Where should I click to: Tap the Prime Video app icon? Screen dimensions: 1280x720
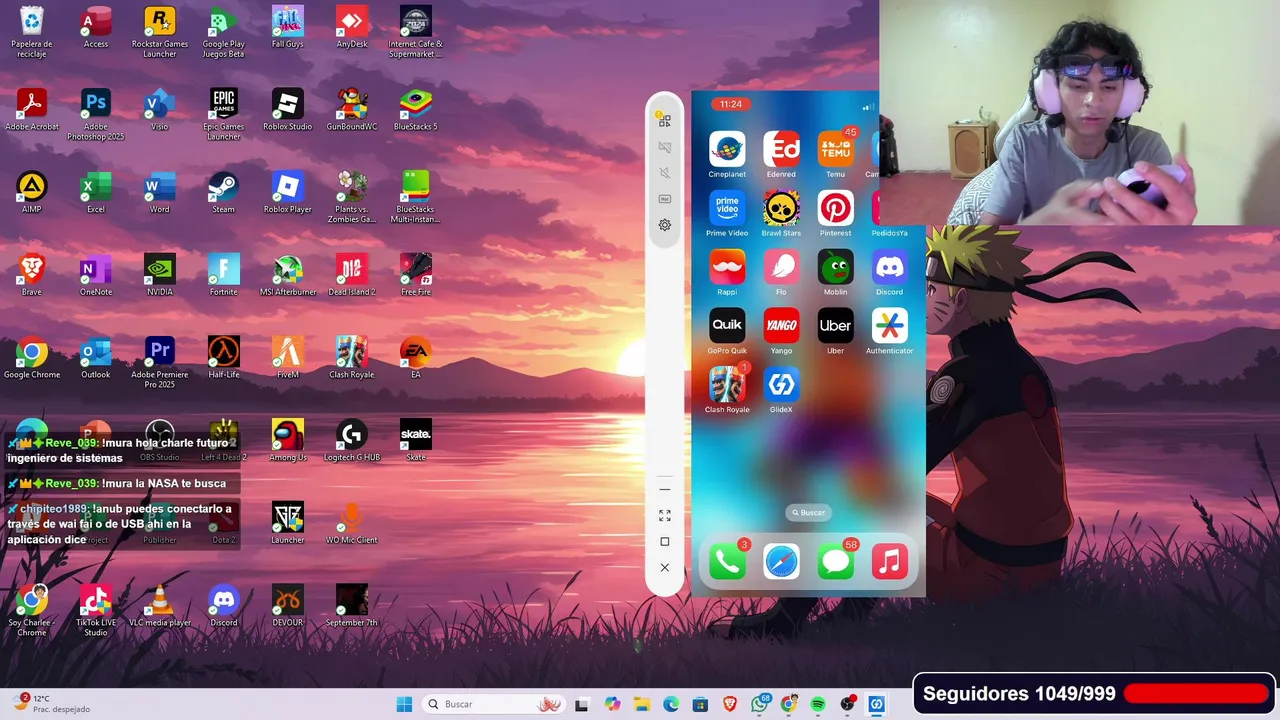point(727,208)
